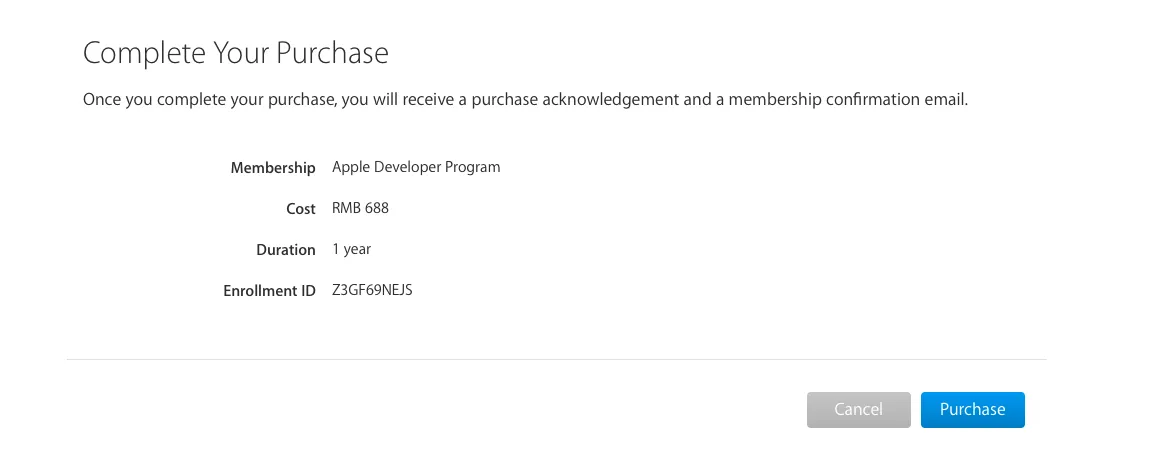Click the Apple Developer Program membership value
1150x452 pixels.
click(x=416, y=167)
